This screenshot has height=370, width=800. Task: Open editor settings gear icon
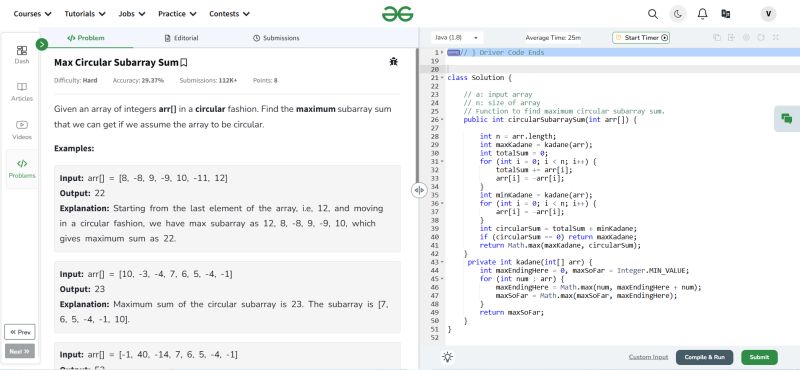point(746,37)
